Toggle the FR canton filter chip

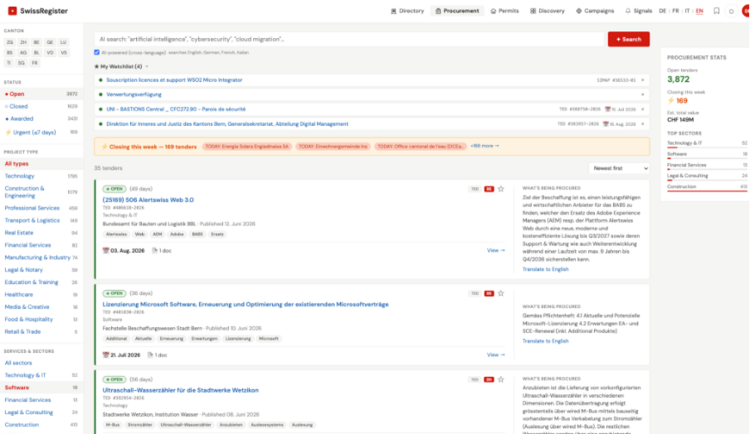[x=34, y=63]
